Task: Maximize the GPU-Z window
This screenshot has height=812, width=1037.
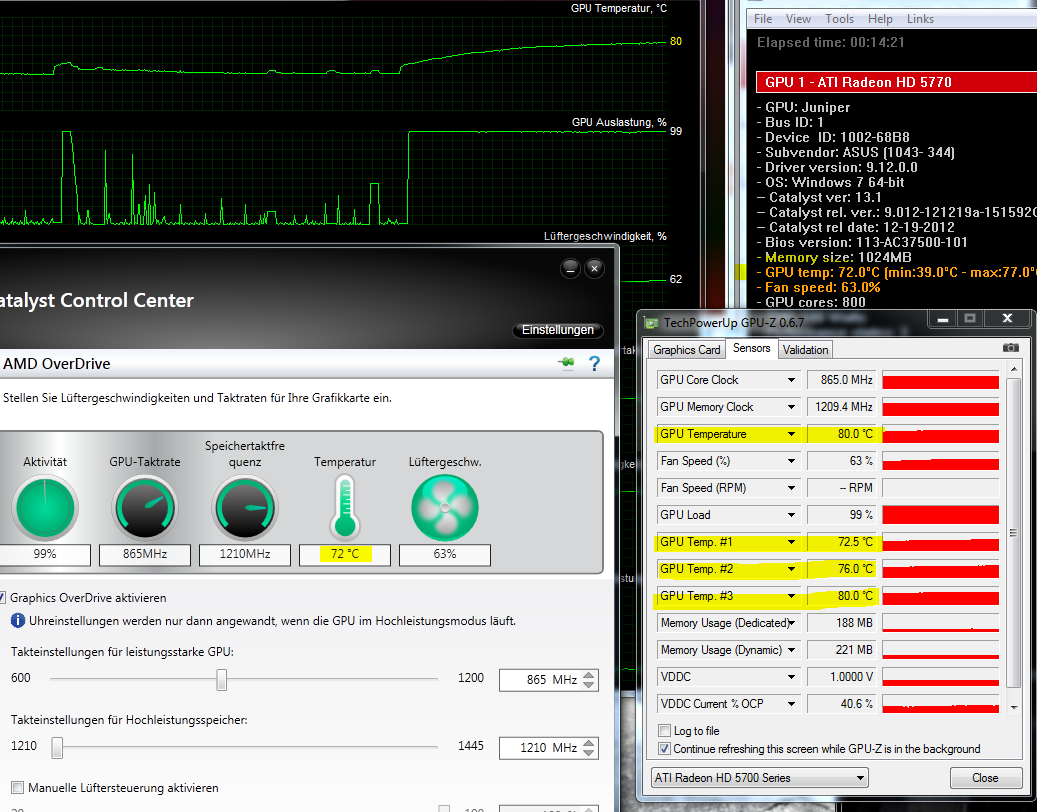Action: (x=970, y=319)
